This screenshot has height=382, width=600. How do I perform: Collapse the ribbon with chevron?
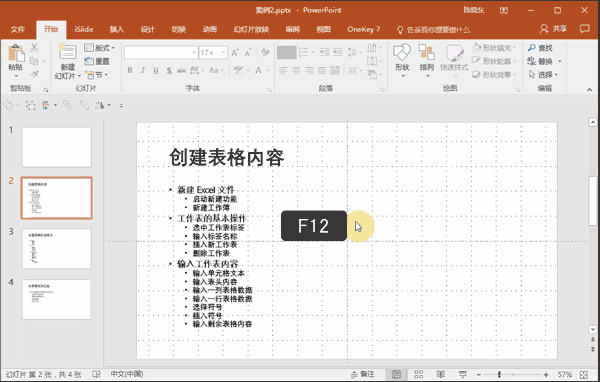tap(589, 90)
